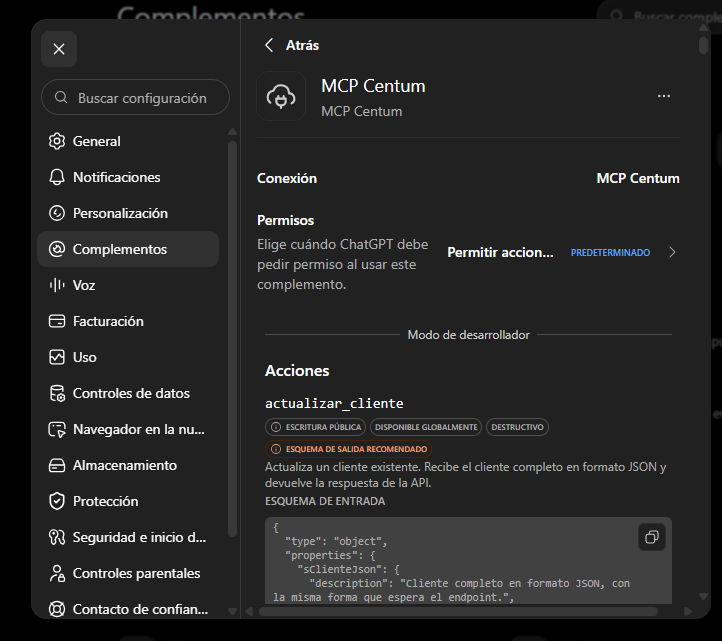Open the three-dots more options menu
This screenshot has width=722, height=641.
[664, 96]
